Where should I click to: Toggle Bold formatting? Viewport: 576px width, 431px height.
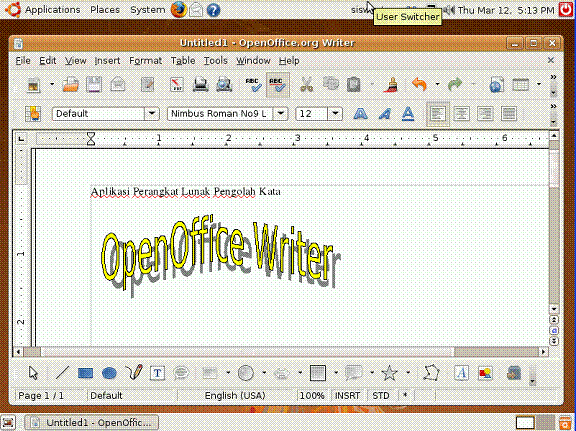360,114
